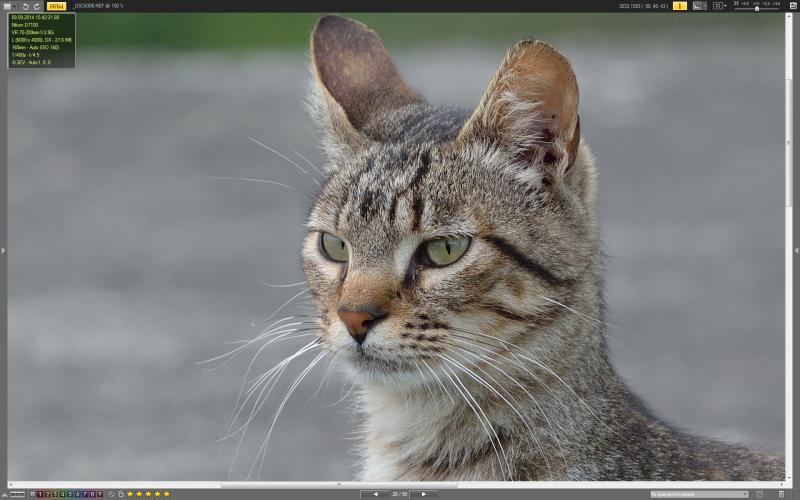Screen dimensions: 800x500
Task: Apply red color label 1
Action: [40, 494]
